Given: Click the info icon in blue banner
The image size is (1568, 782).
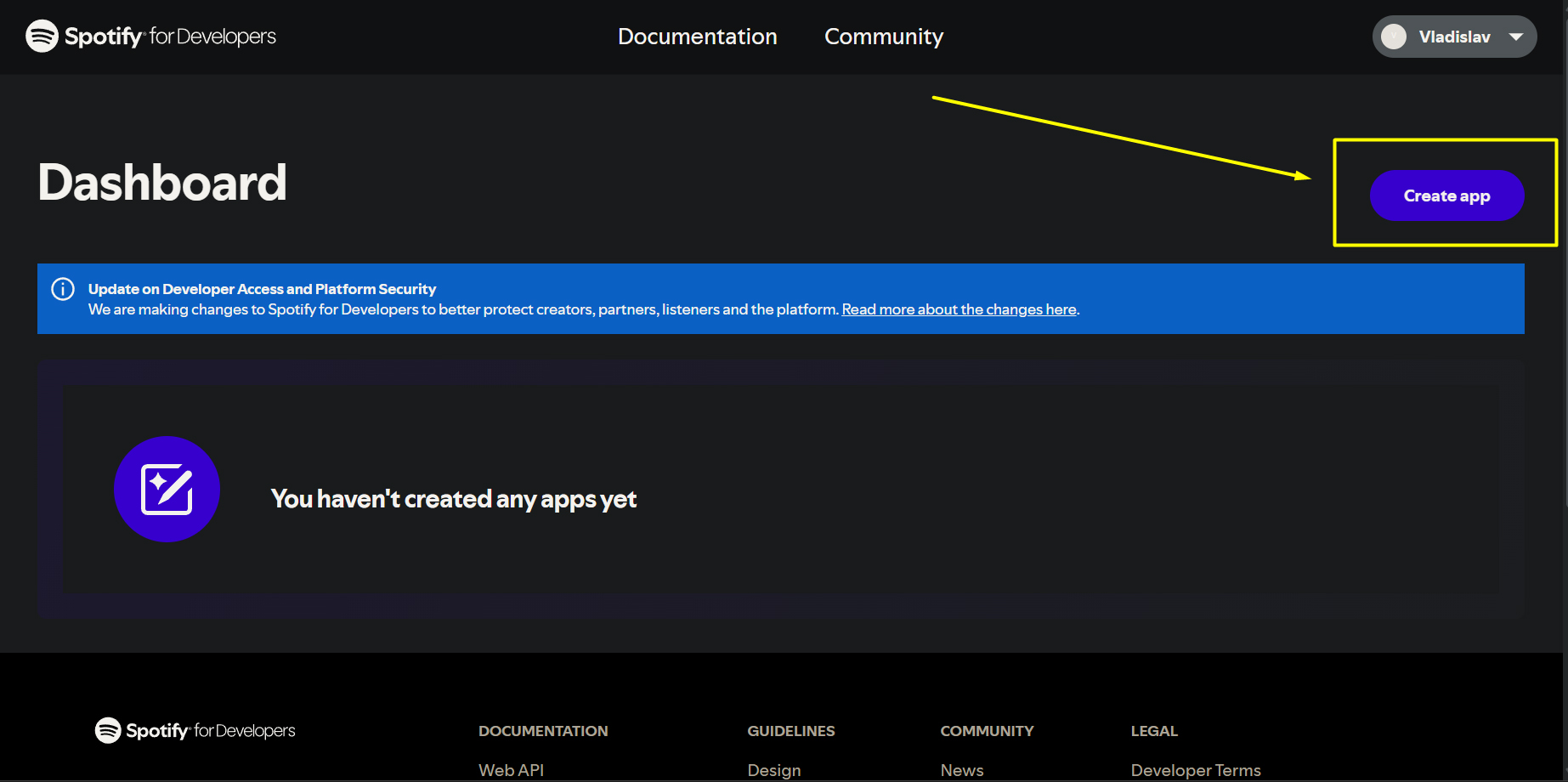Looking at the screenshot, I should [x=63, y=289].
